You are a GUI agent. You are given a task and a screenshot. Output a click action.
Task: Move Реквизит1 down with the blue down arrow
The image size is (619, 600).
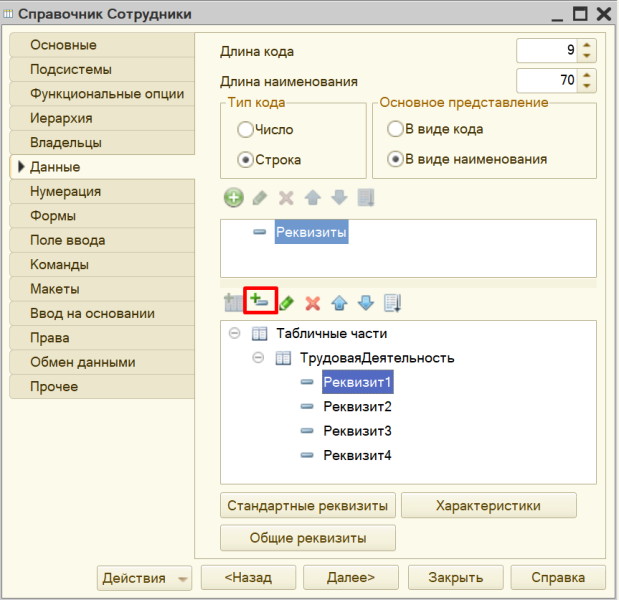pos(365,301)
